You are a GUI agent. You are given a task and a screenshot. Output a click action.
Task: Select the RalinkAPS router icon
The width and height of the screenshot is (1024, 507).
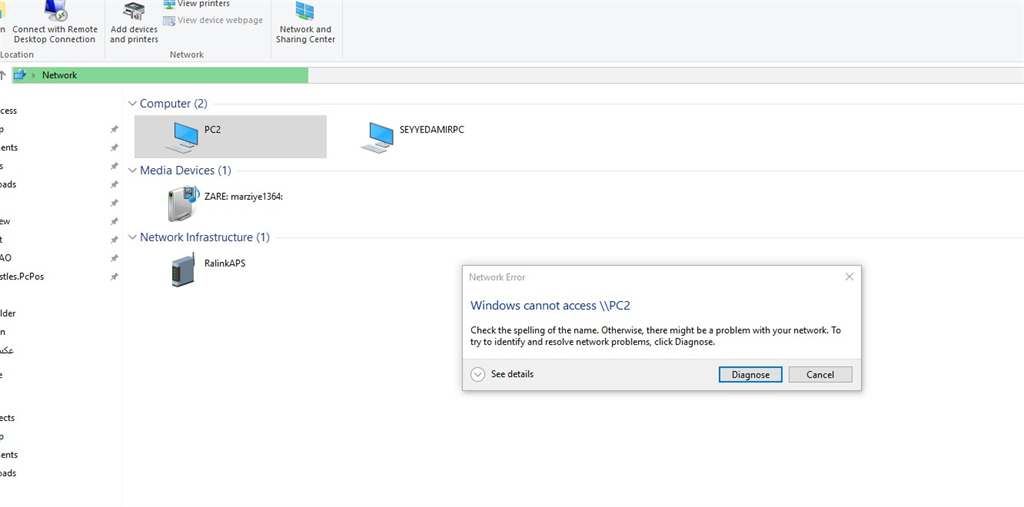coord(182,270)
